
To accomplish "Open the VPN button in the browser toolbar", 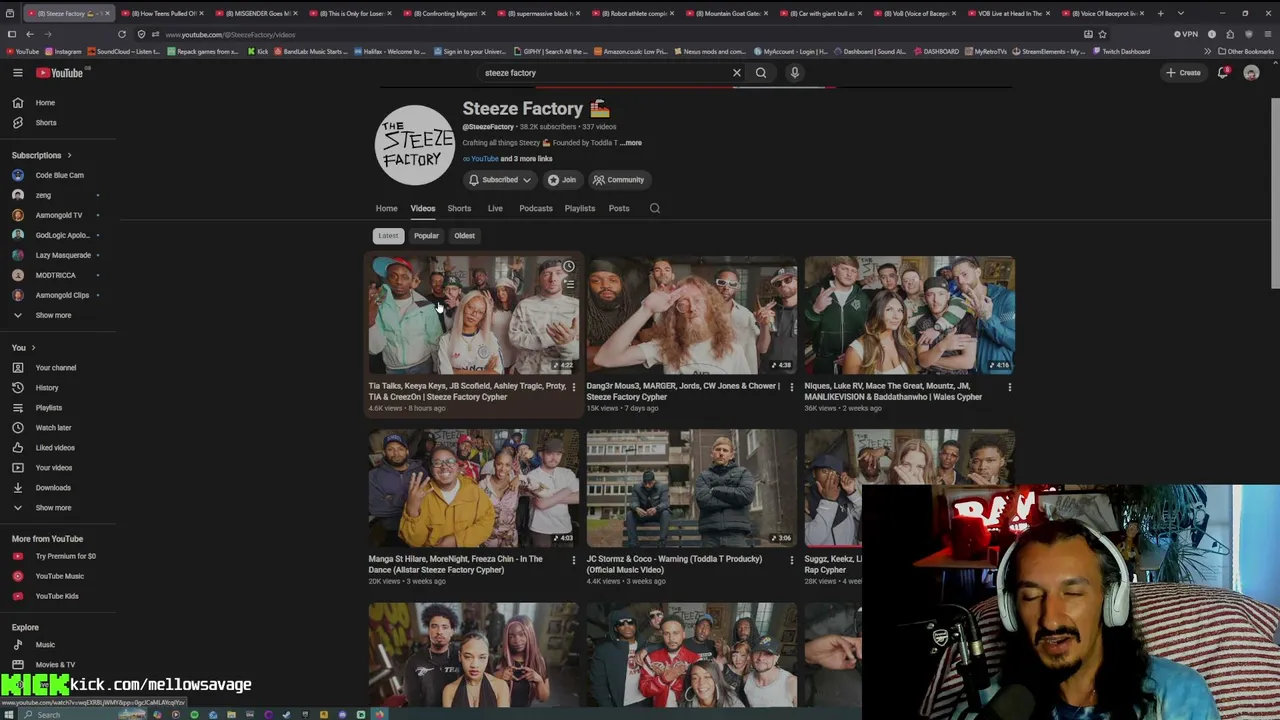I will point(1186,34).
